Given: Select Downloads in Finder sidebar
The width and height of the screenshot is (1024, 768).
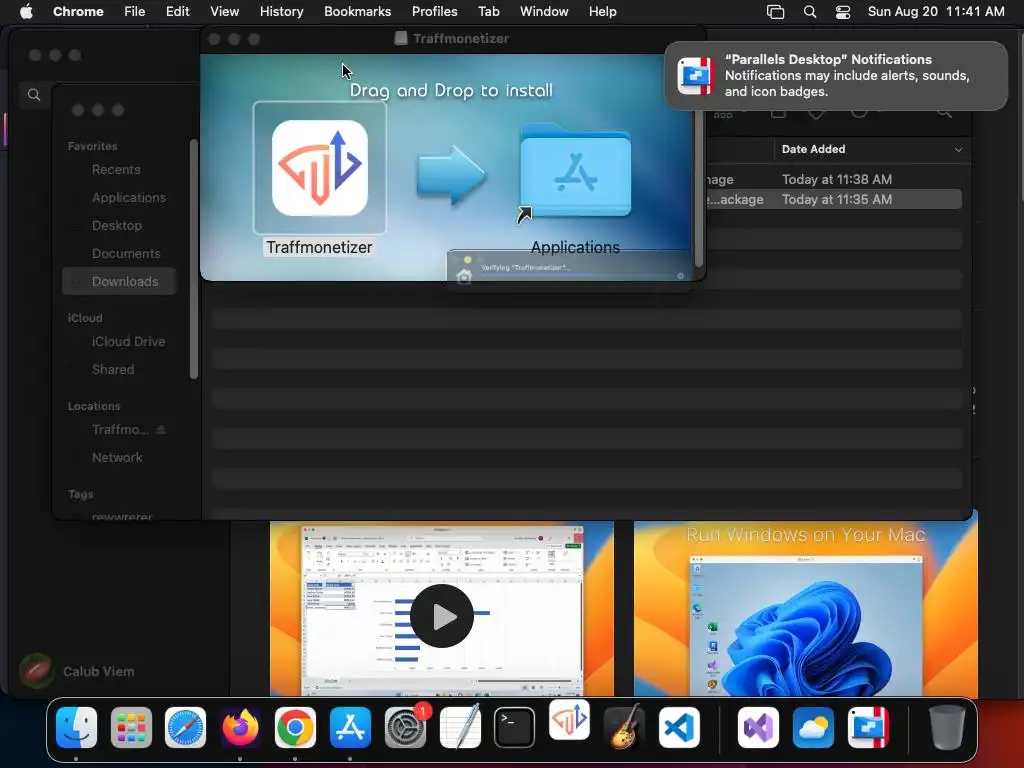Looking at the screenshot, I should tap(119, 281).
